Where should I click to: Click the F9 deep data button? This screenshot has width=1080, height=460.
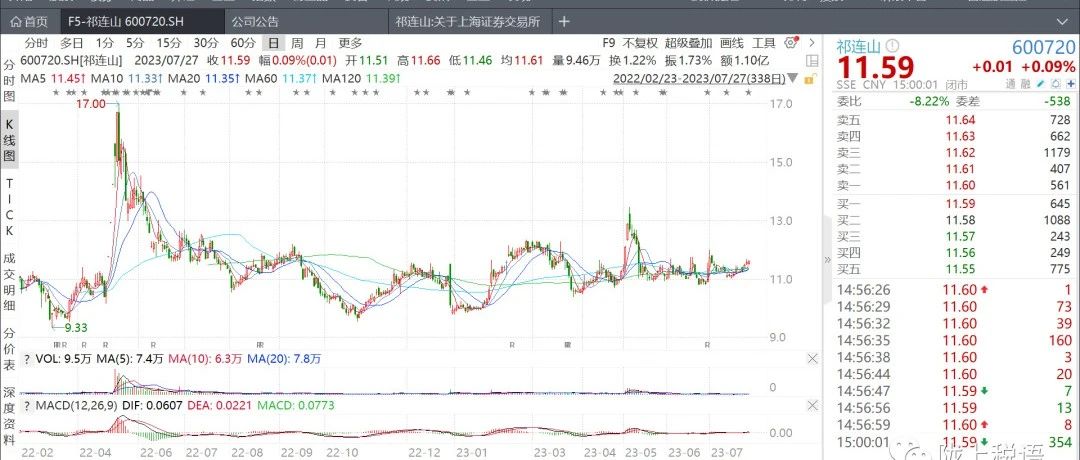[609, 43]
